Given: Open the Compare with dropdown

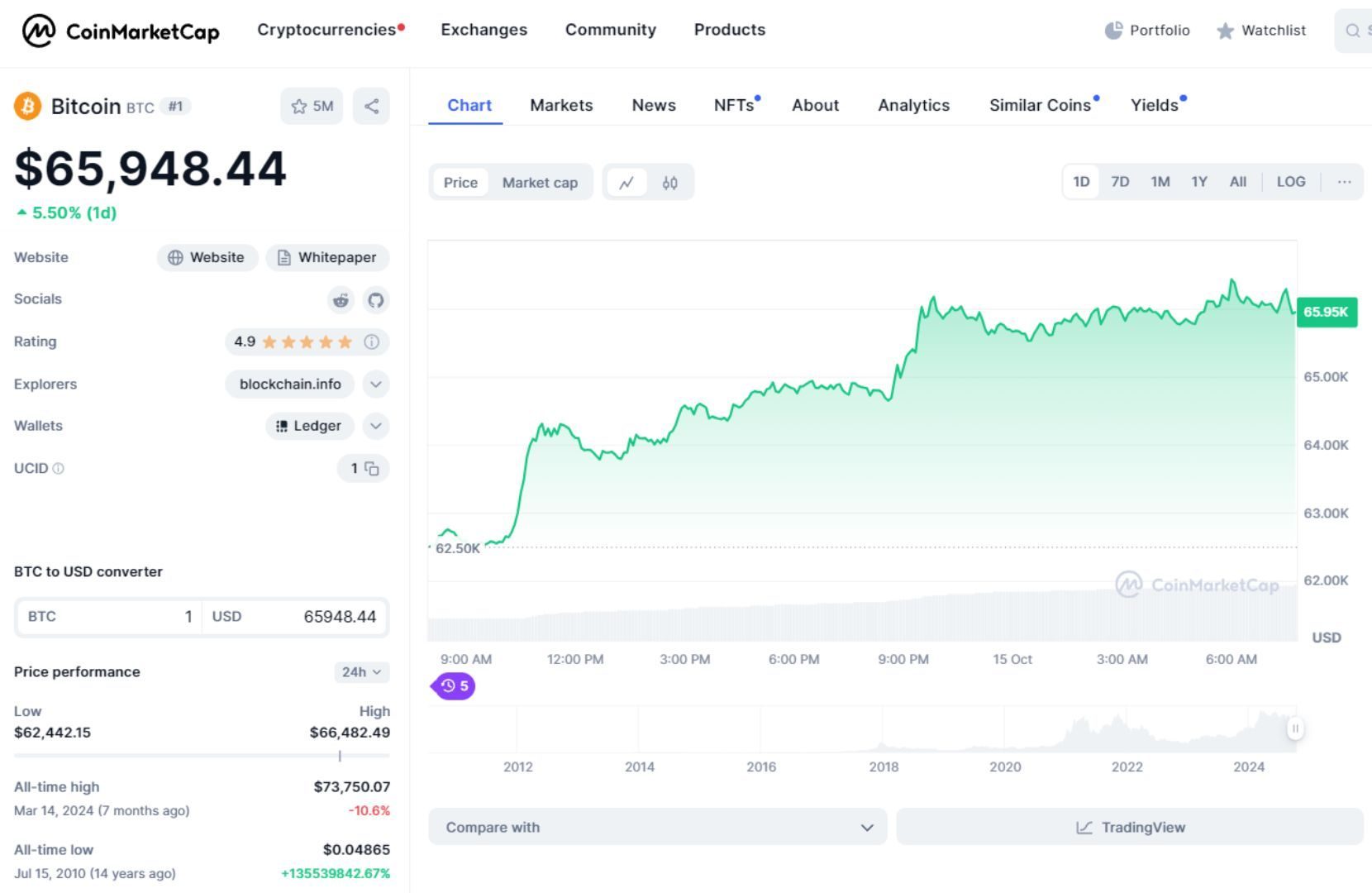Looking at the screenshot, I should [x=656, y=827].
